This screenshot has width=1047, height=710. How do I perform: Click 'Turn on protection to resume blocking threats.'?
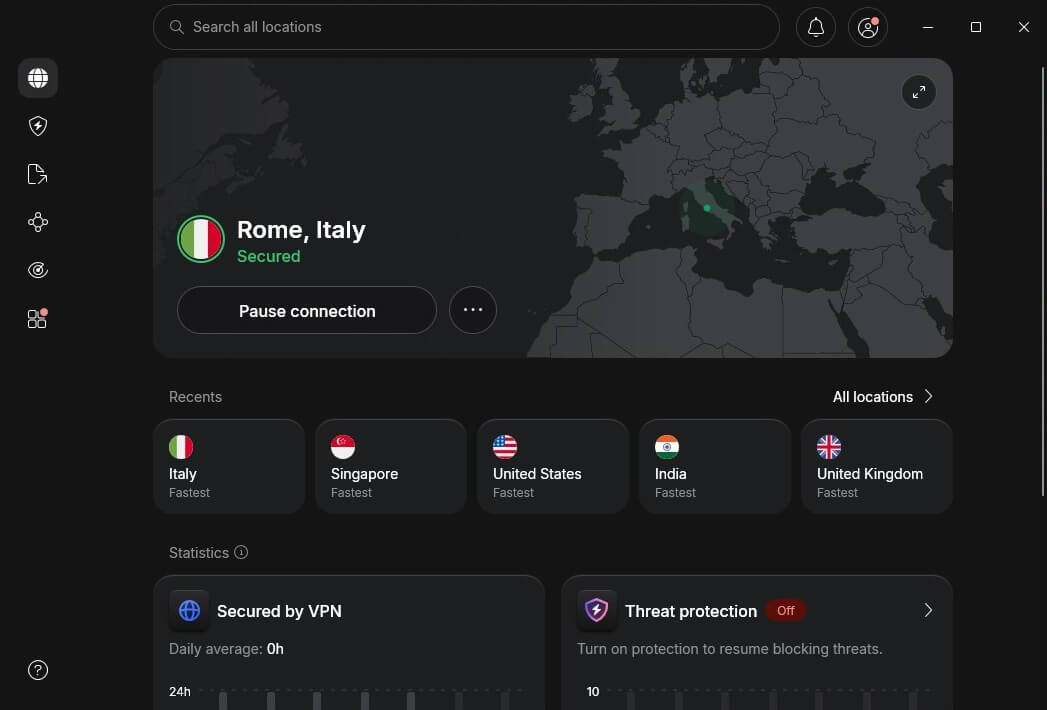[730, 649]
